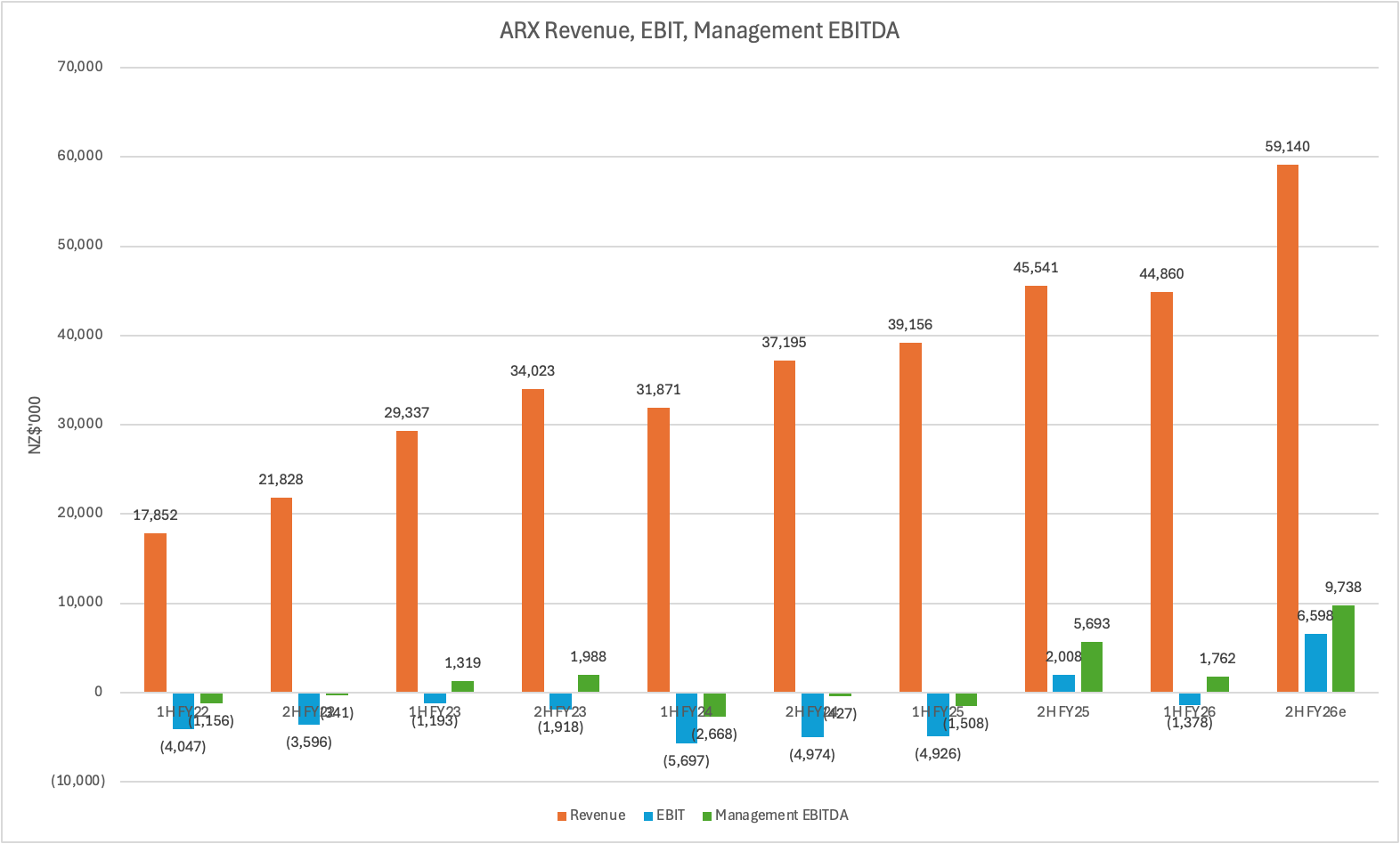1400x844 pixels.
Task: Select the green Management EBITDA bar for 1H FY26
Action: click(1217, 685)
